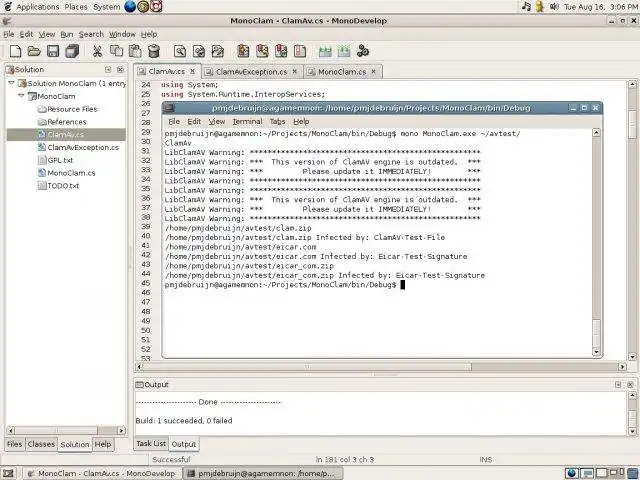This screenshot has width=640, height=480.
Task: Collapse the MonoClam project node
Action: point(21,96)
